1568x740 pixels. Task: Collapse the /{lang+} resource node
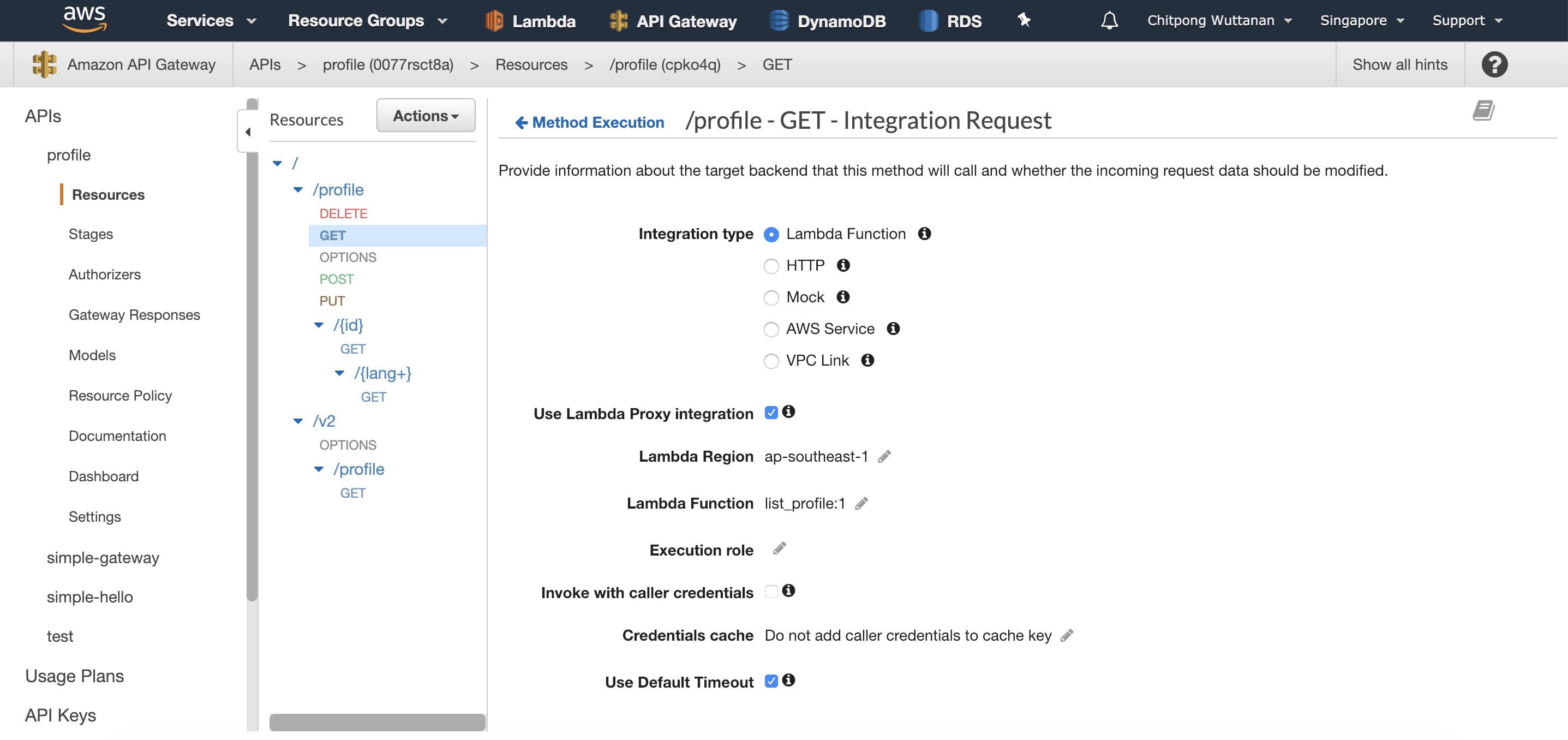(340, 373)
